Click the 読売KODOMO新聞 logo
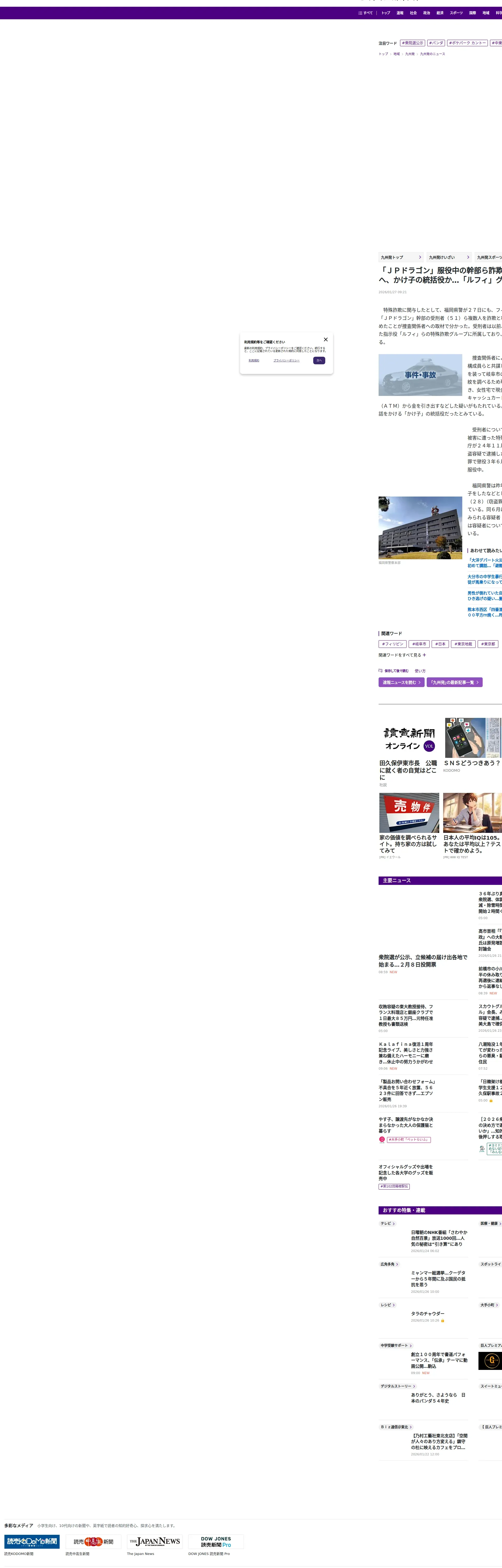The width and height of the screenshot is (502, 1568). pyautogui.click(x=32, y=1541)
